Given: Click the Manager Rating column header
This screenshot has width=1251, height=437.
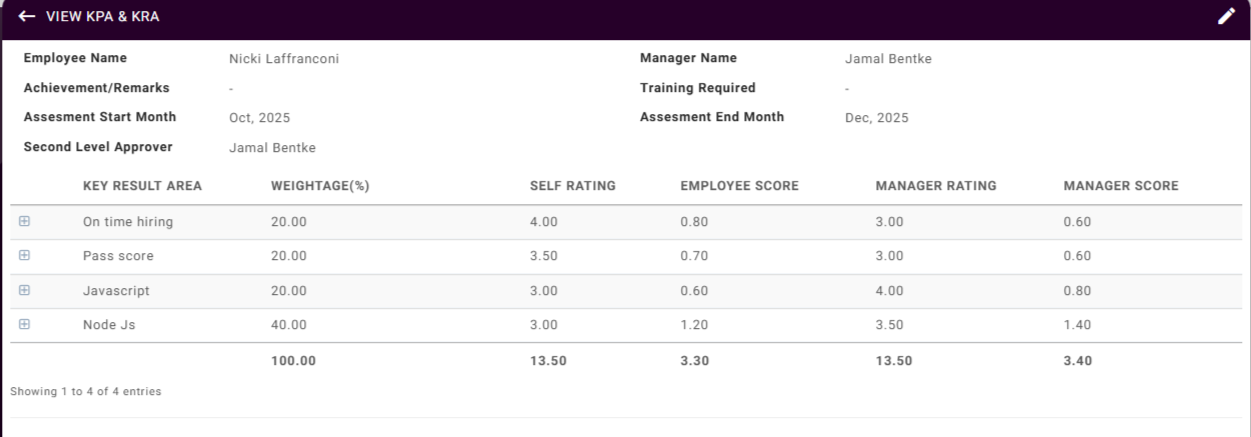Looking at the screenshot, I should [x=935, y=186].
